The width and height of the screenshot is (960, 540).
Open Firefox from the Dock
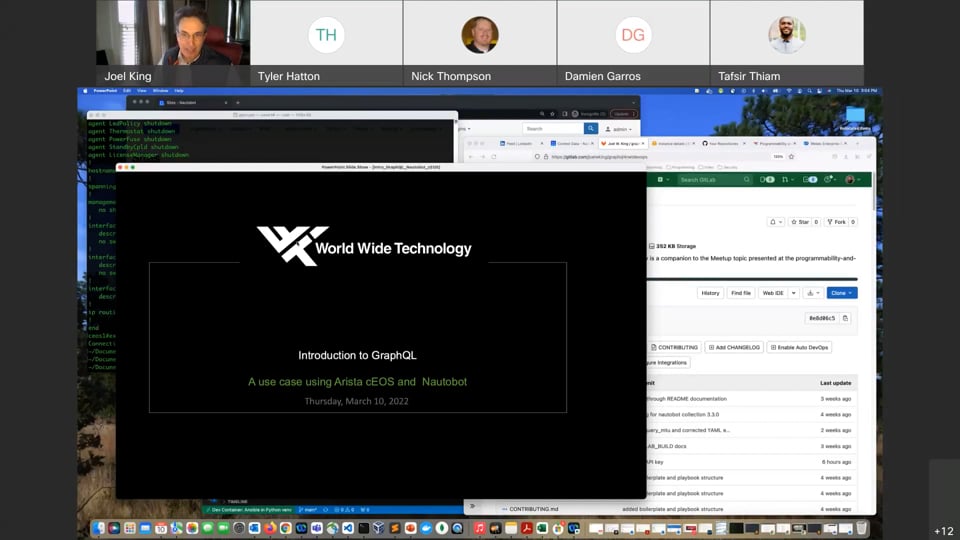pyautogui.click(x=270, y=528)
